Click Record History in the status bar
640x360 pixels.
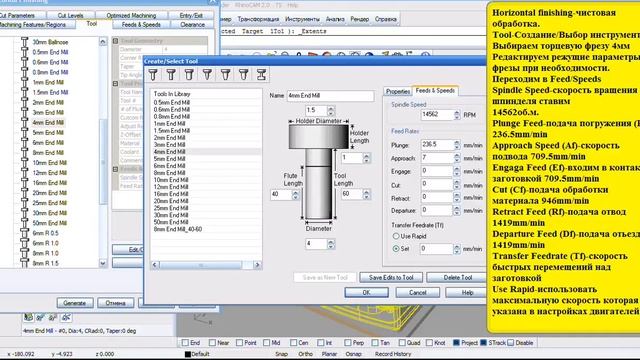tap(393, 354)
